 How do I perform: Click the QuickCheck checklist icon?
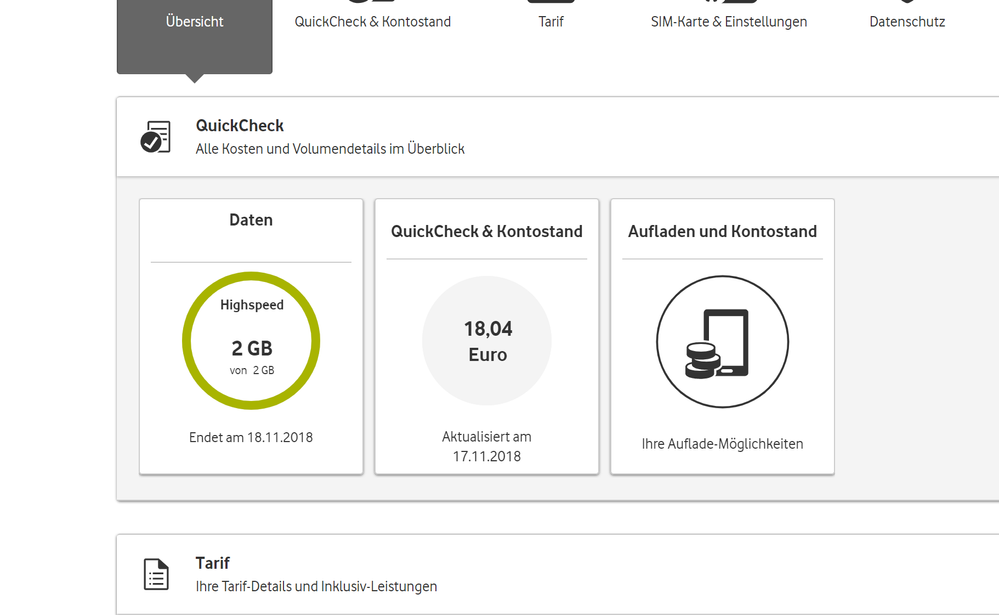(x=154, y=136)
